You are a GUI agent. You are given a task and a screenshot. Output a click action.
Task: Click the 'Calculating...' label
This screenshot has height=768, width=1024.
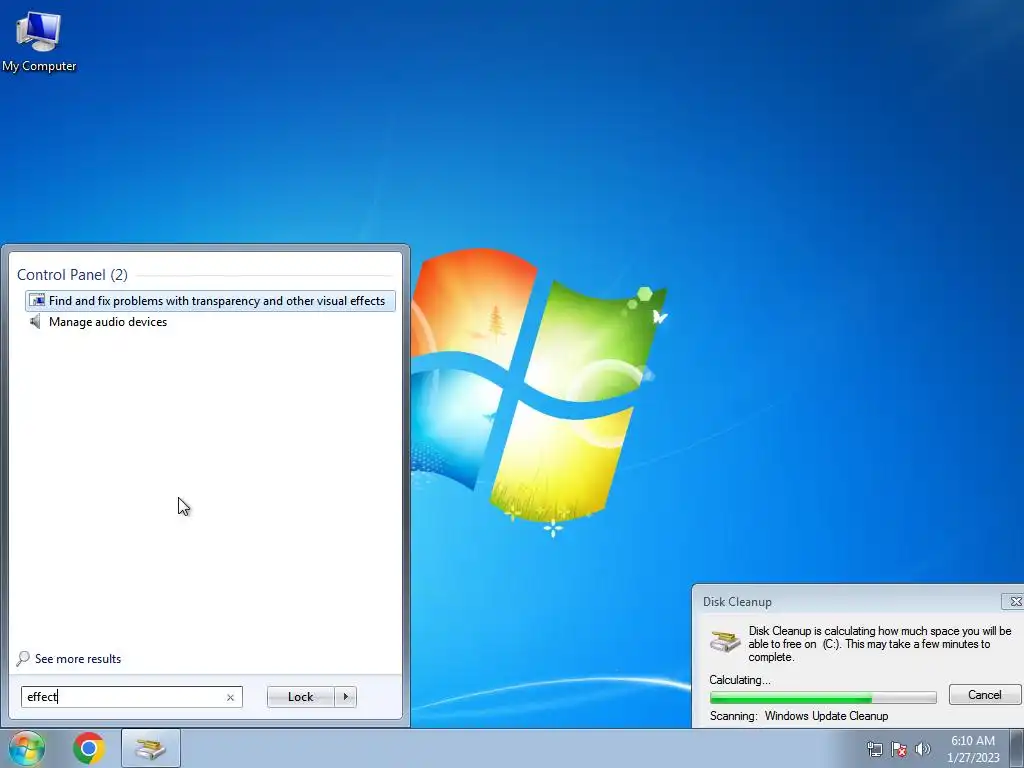[740, 680]
